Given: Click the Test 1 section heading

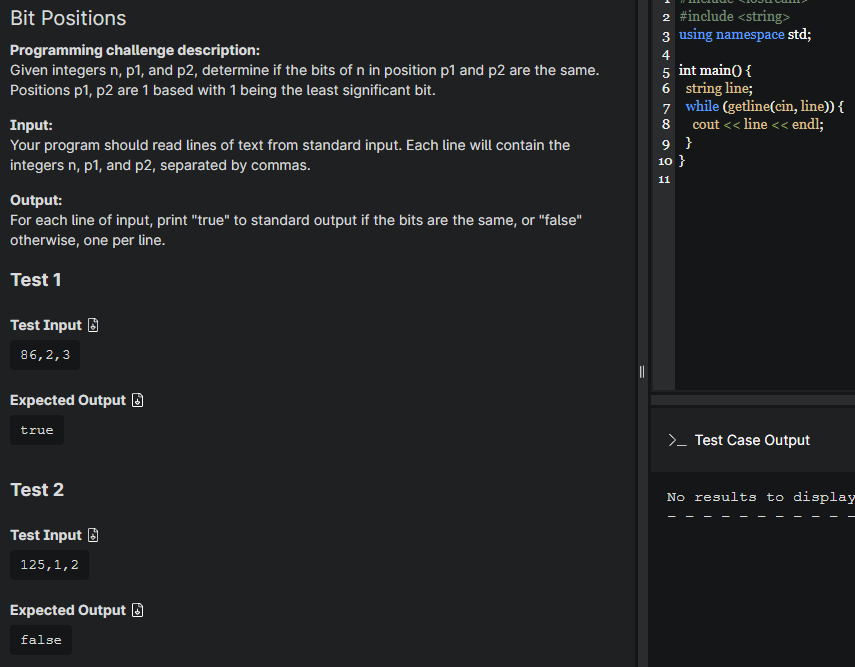Looking at the screenshot, I should [35, 280].
